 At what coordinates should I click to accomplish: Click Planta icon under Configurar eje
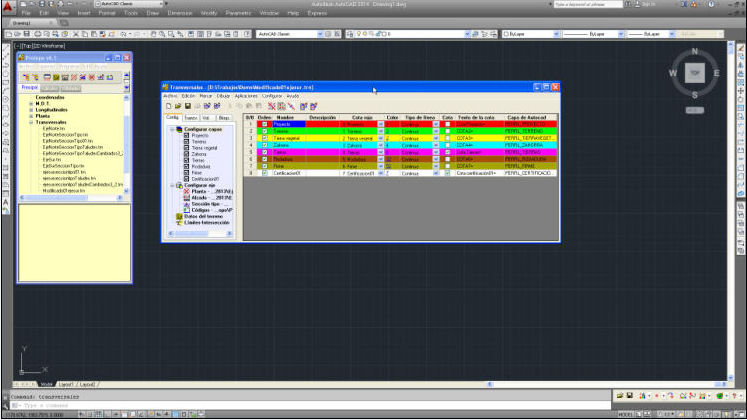tap(186, 191)
